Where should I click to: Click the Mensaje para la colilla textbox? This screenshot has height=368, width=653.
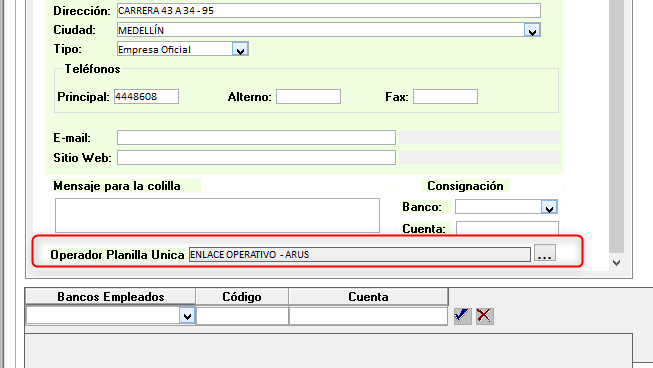217,215
